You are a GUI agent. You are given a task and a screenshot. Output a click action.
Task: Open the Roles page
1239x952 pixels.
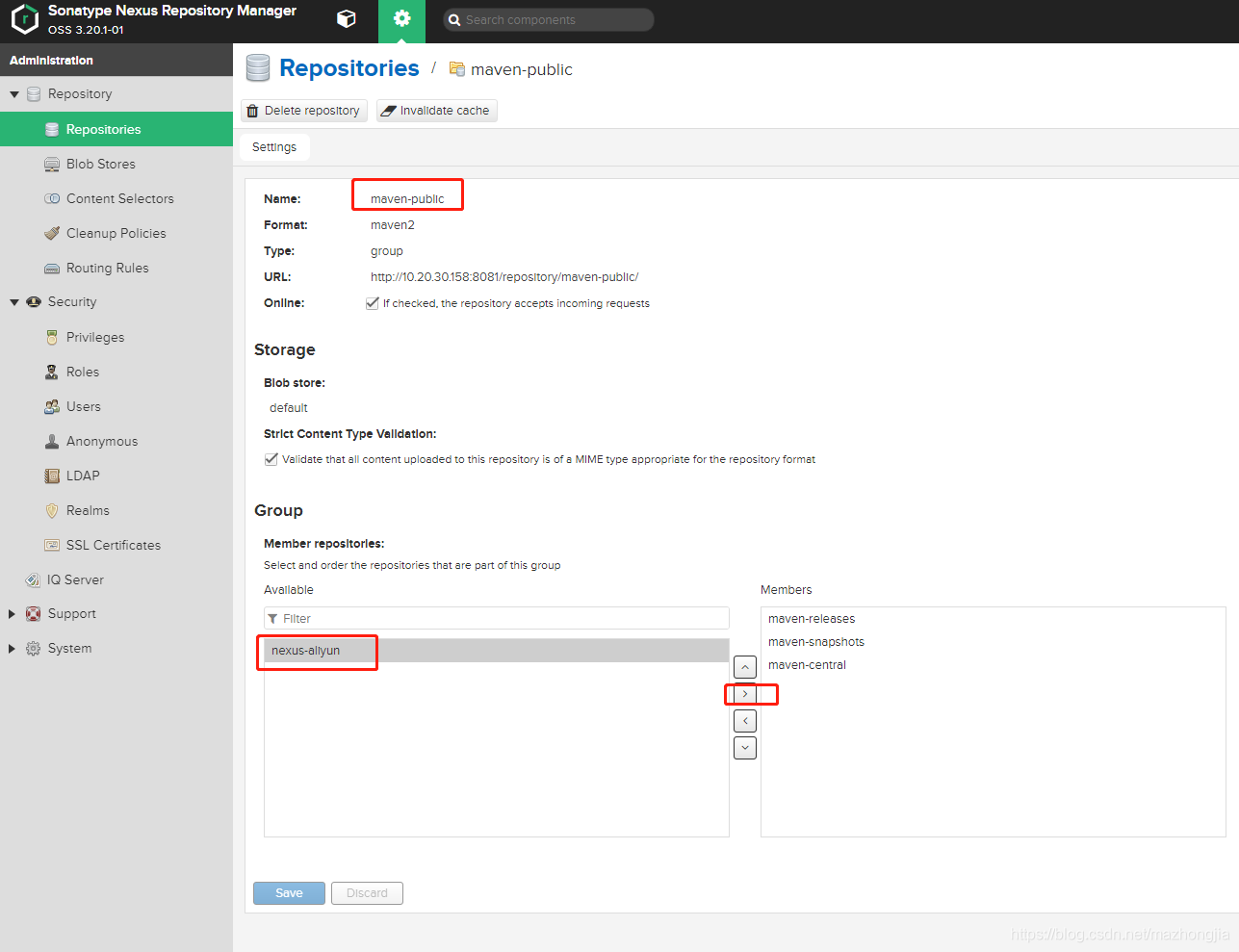[x=116, y=372]
